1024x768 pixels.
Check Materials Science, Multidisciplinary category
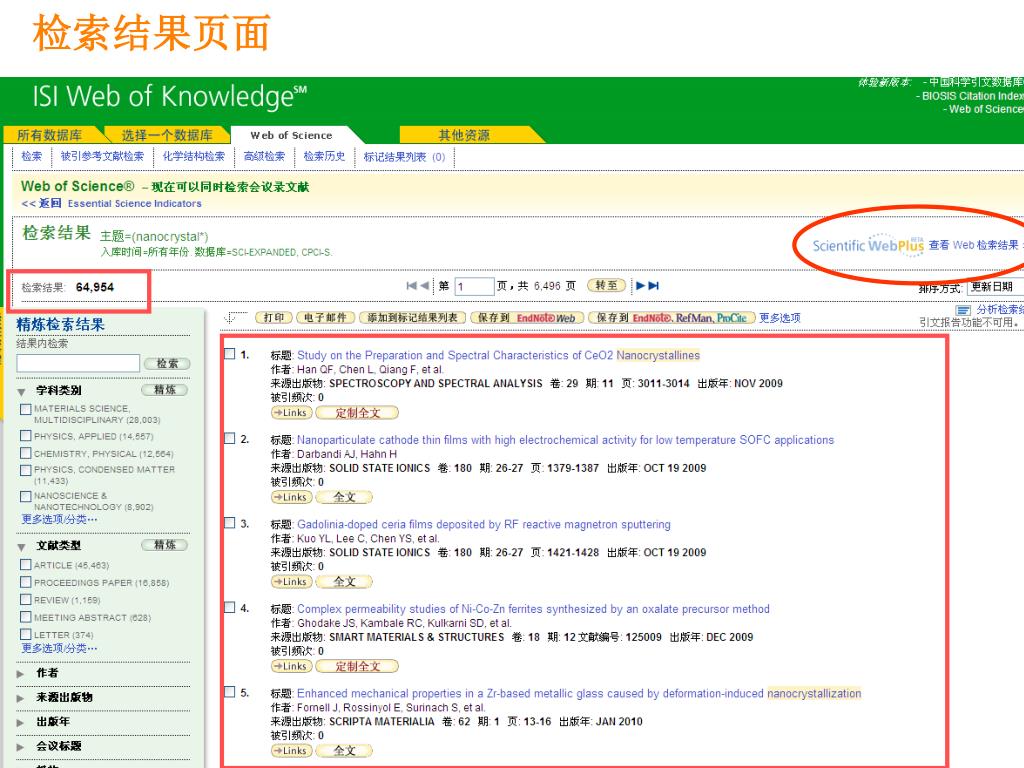pyautogui.click(x=25, y=409)
